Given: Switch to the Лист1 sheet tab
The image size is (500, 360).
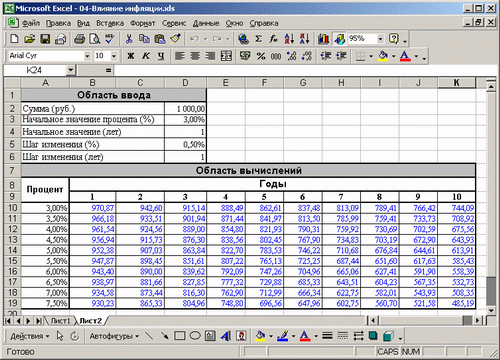Looking at the screenshot, I should click(x=60, y=321).
